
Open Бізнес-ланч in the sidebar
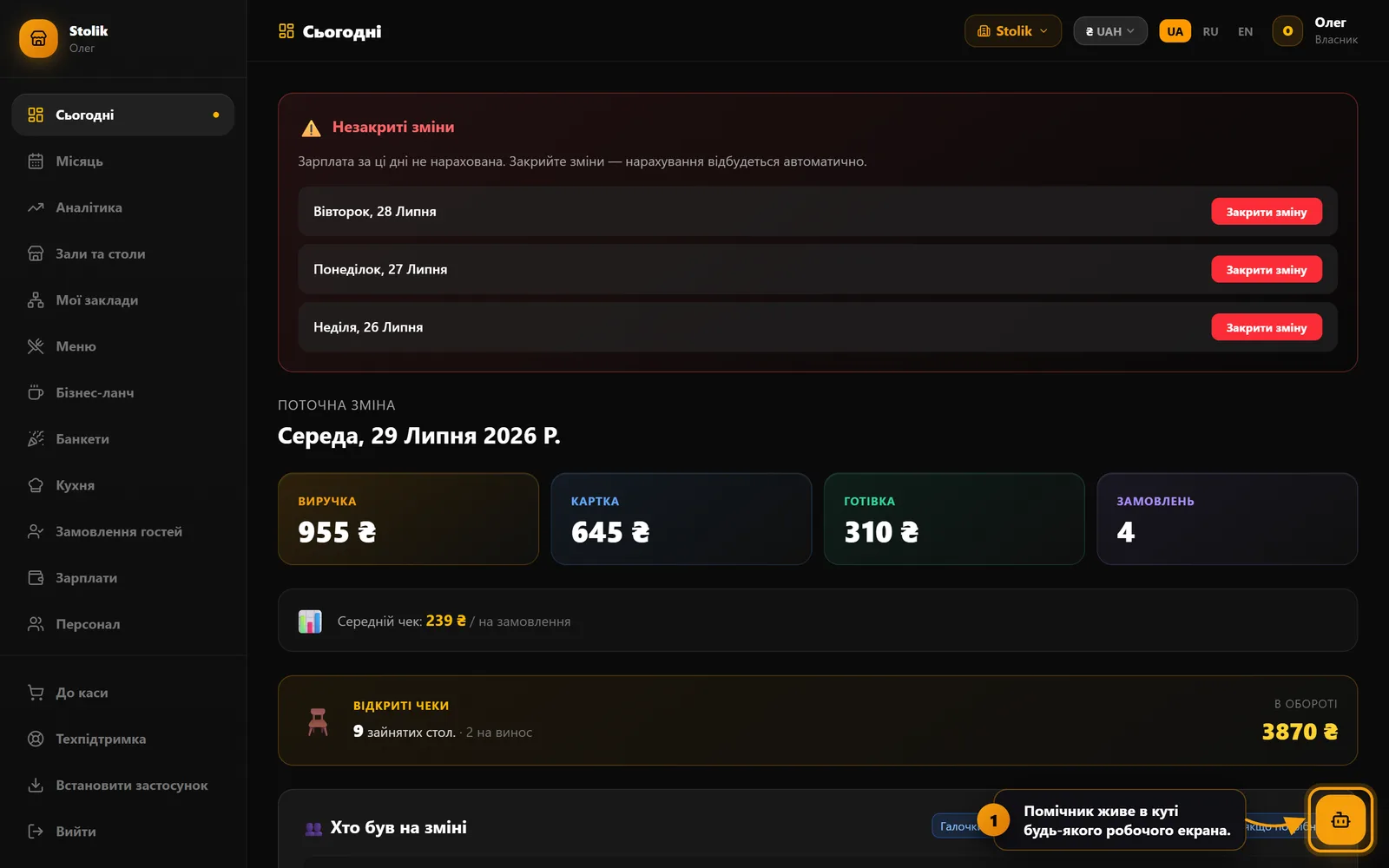point(123,392)
